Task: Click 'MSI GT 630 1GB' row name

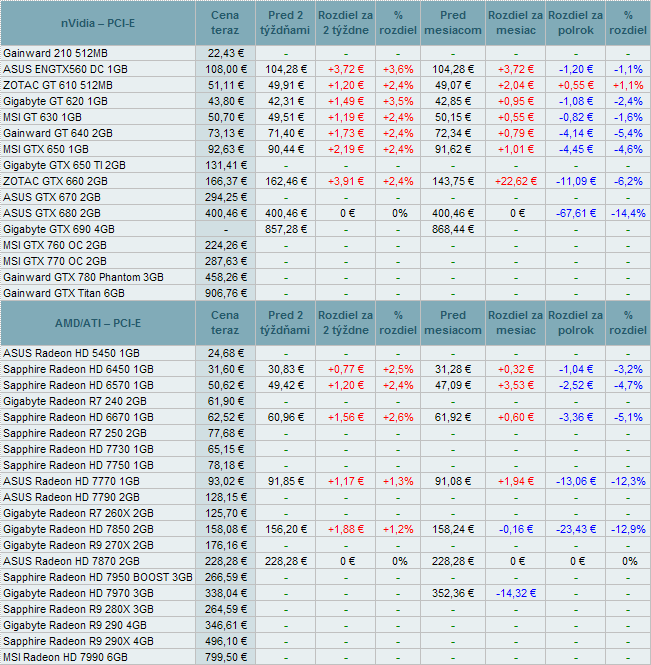Action: 42,117
